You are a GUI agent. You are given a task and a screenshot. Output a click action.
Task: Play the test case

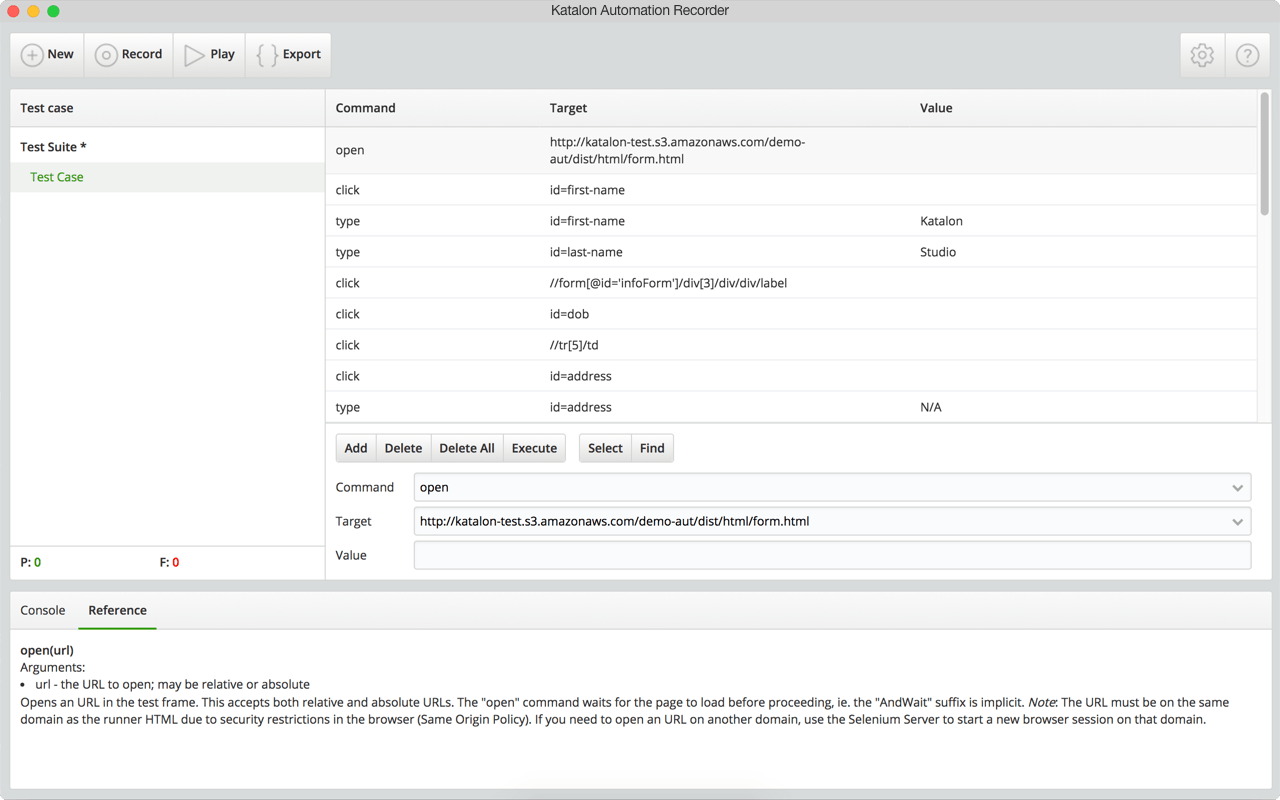point(209,55)
